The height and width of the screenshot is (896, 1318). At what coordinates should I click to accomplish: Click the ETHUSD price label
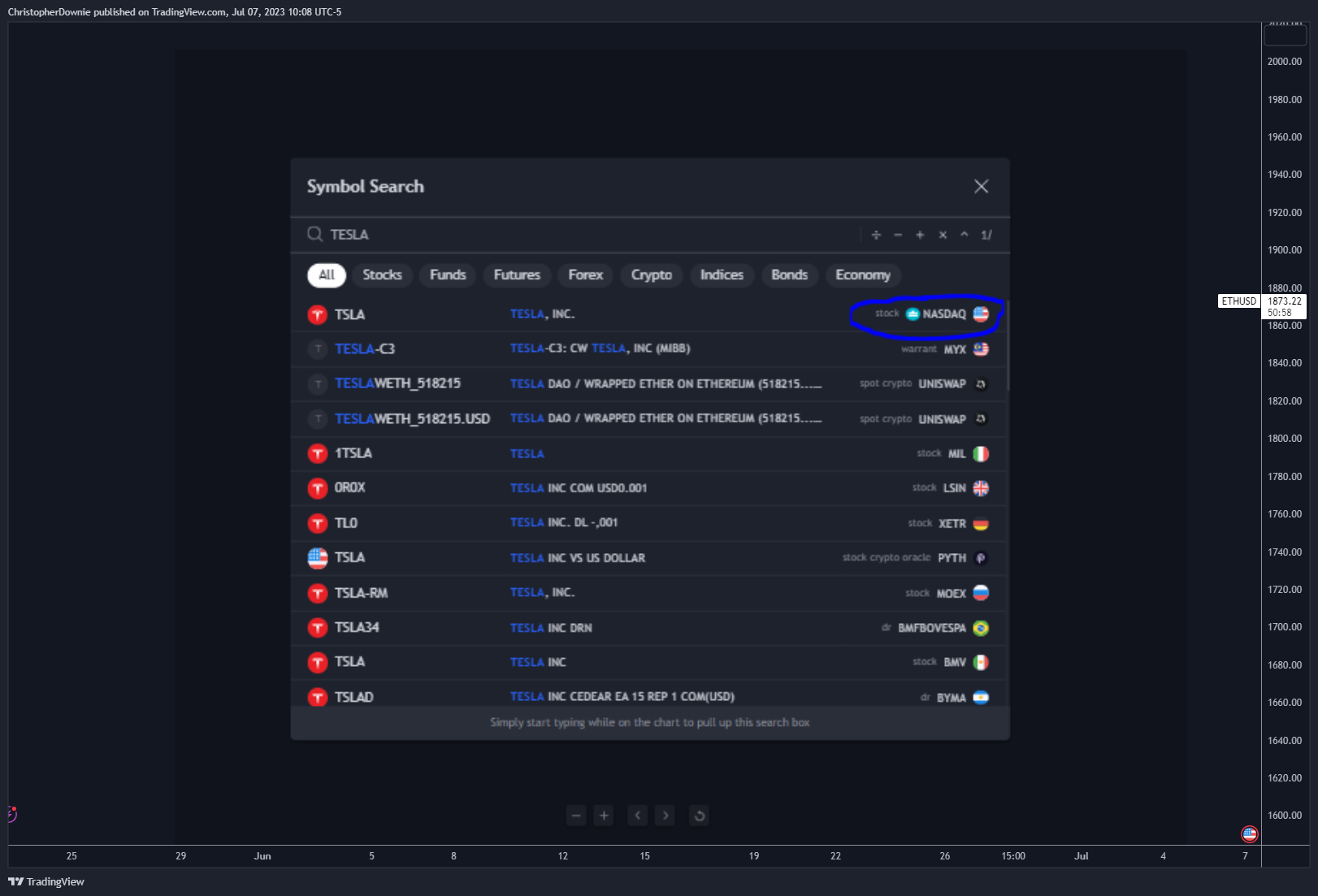click(x=1238, y=301)
